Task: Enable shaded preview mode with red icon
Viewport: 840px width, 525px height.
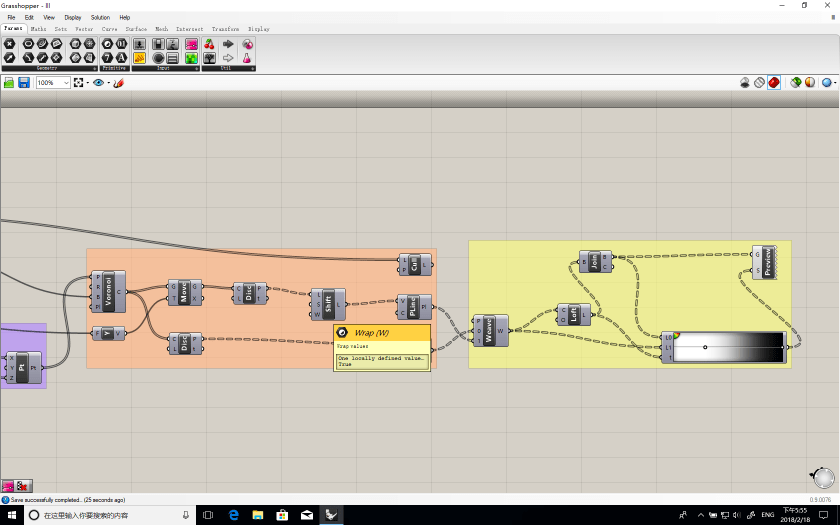Action: point(774,83)
